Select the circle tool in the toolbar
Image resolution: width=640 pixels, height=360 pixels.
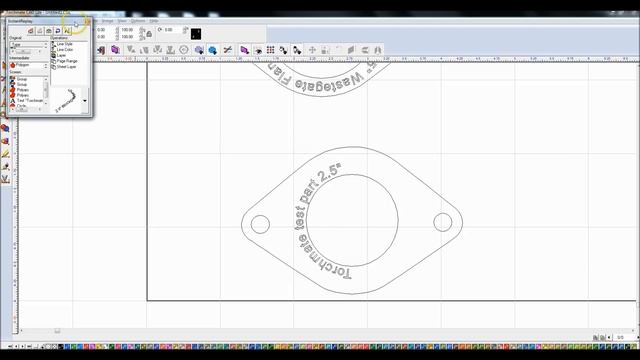tap(184, 50)
